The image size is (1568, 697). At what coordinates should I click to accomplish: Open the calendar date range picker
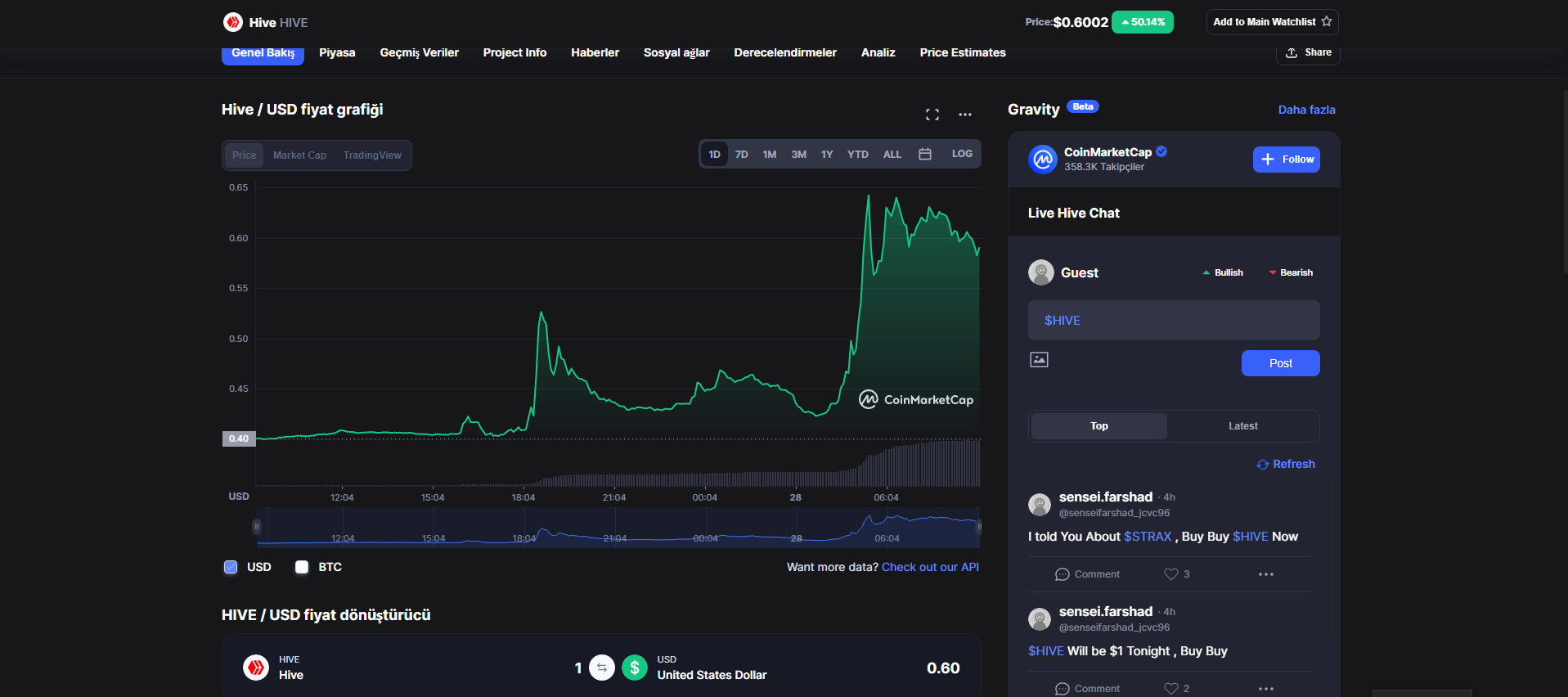925,154
